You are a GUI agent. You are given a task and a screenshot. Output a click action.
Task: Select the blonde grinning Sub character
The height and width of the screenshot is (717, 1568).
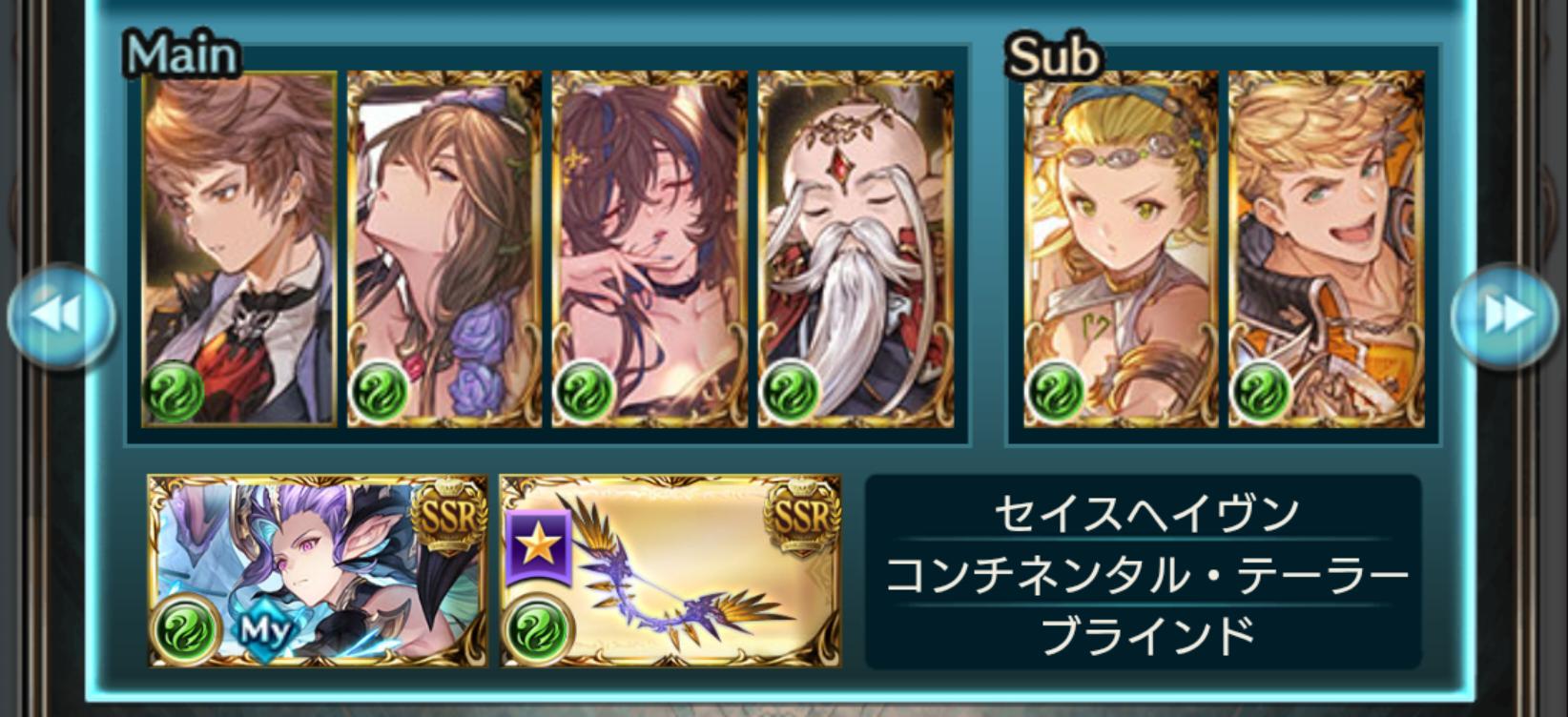click(x=1327, y=249)
